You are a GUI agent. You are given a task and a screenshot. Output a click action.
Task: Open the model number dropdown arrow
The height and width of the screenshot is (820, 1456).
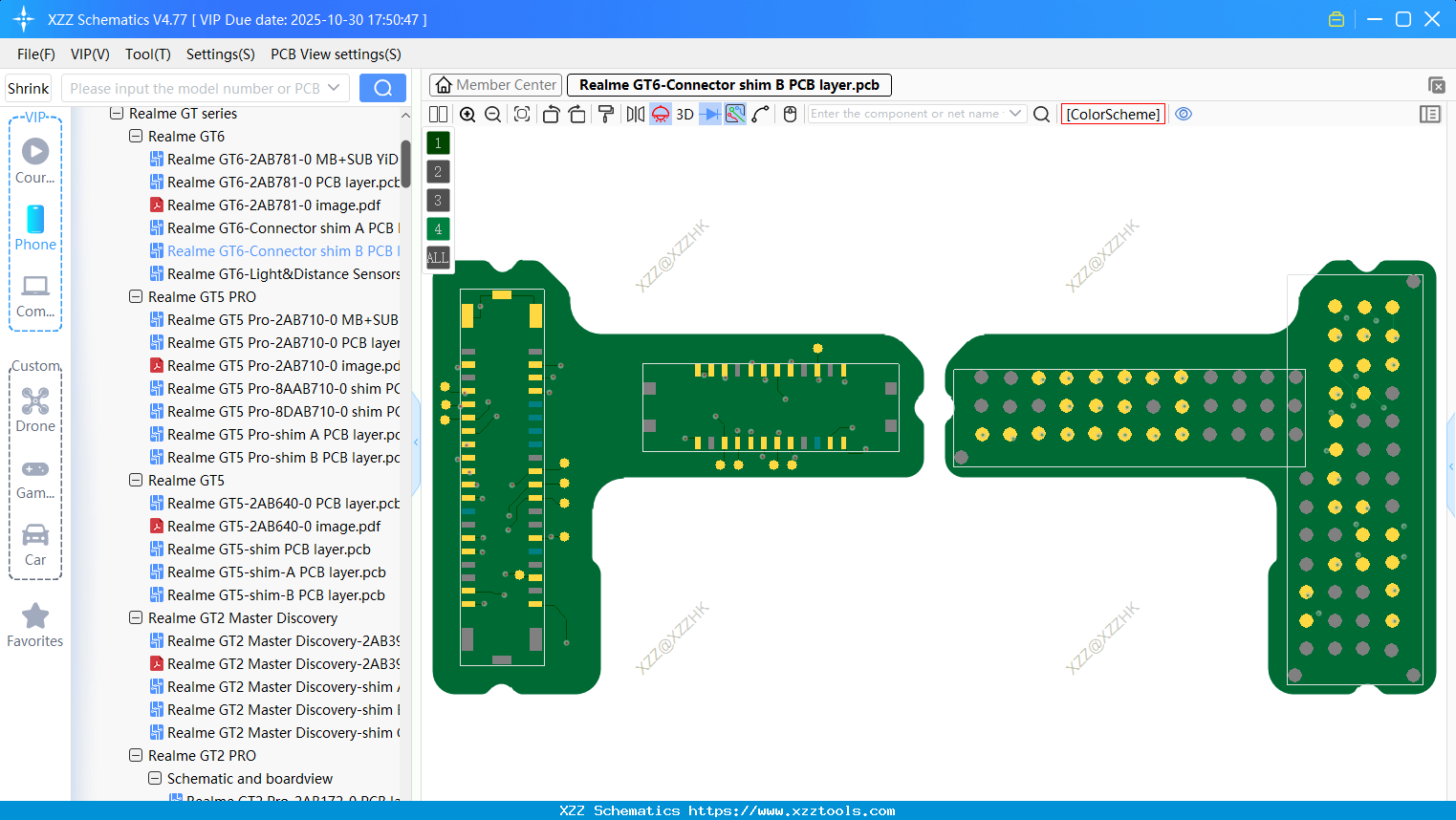(336, 87)
